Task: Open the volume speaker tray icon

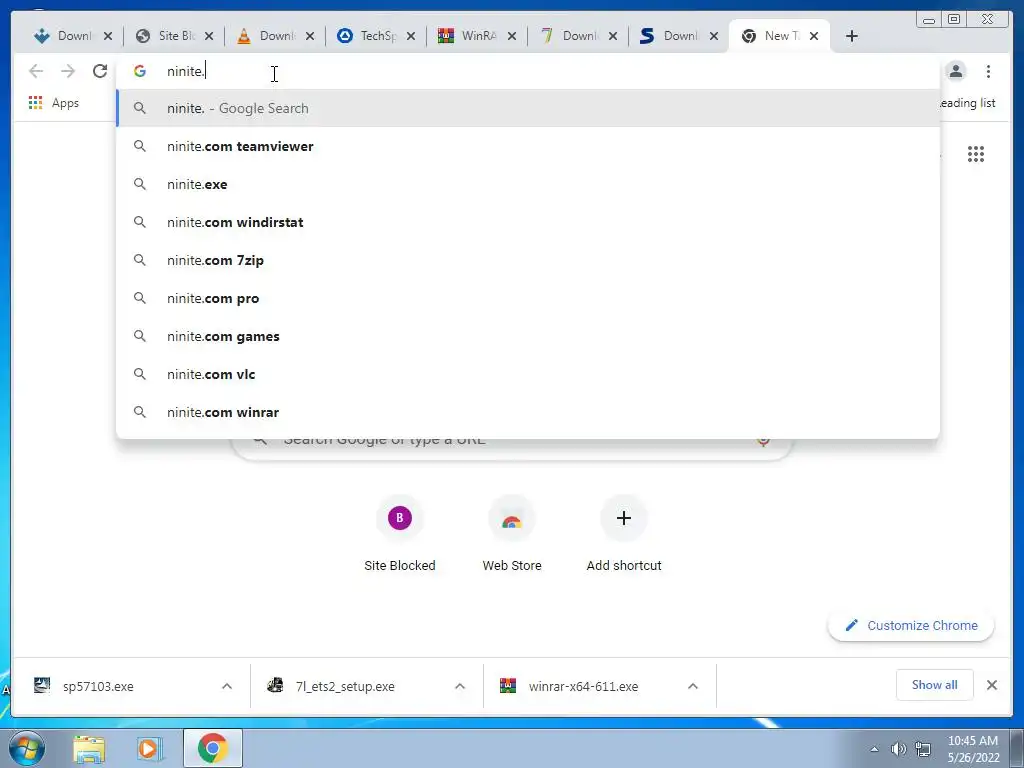Action: click(x=899, y=749)
